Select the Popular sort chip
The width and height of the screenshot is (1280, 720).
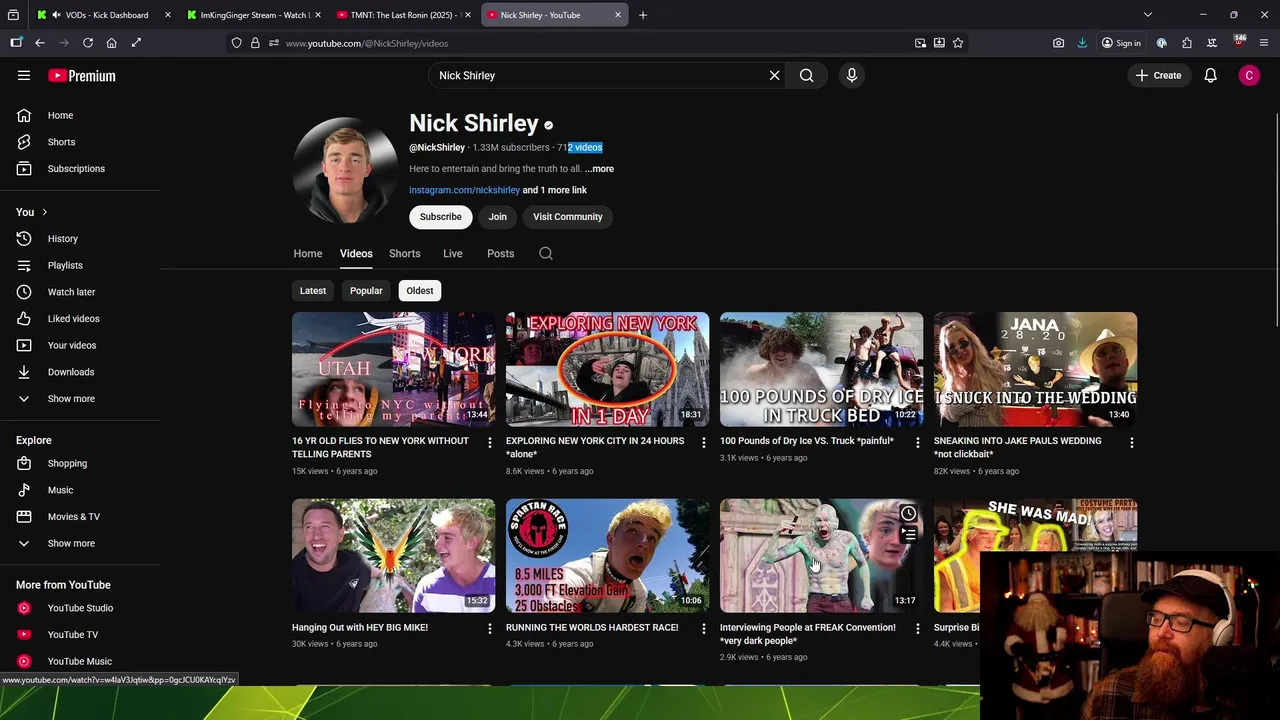point(366,290)
